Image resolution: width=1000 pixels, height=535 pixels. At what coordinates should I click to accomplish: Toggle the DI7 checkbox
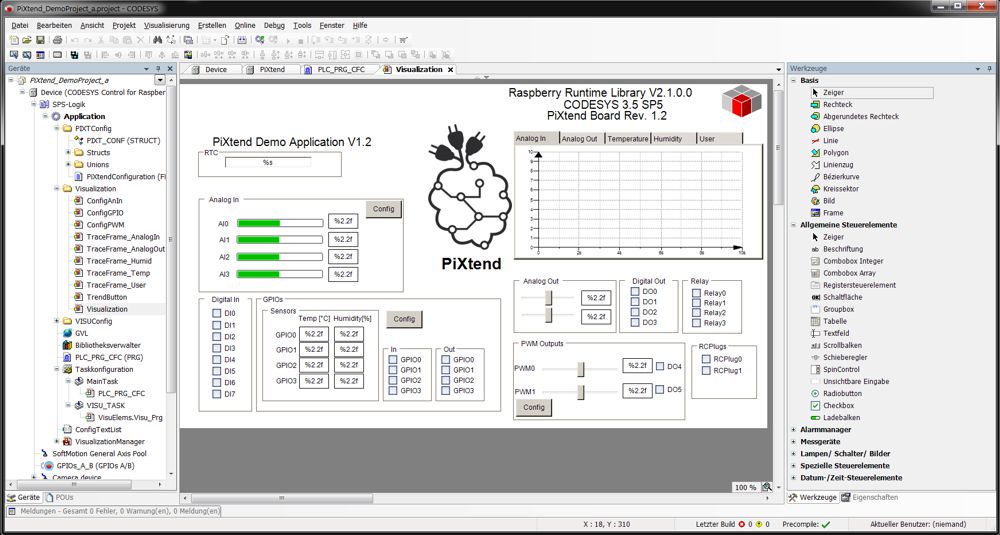coord(216,394)
